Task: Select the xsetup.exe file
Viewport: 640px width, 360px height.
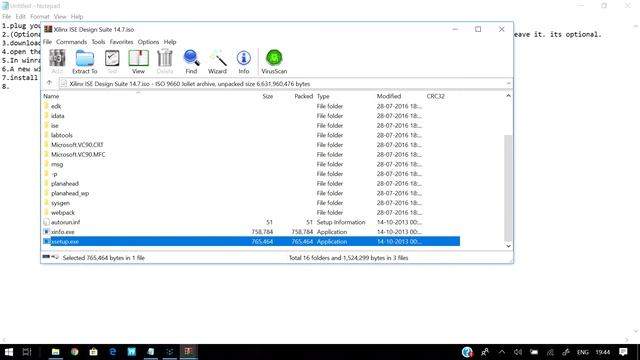Action: click(x=251, y=242)
